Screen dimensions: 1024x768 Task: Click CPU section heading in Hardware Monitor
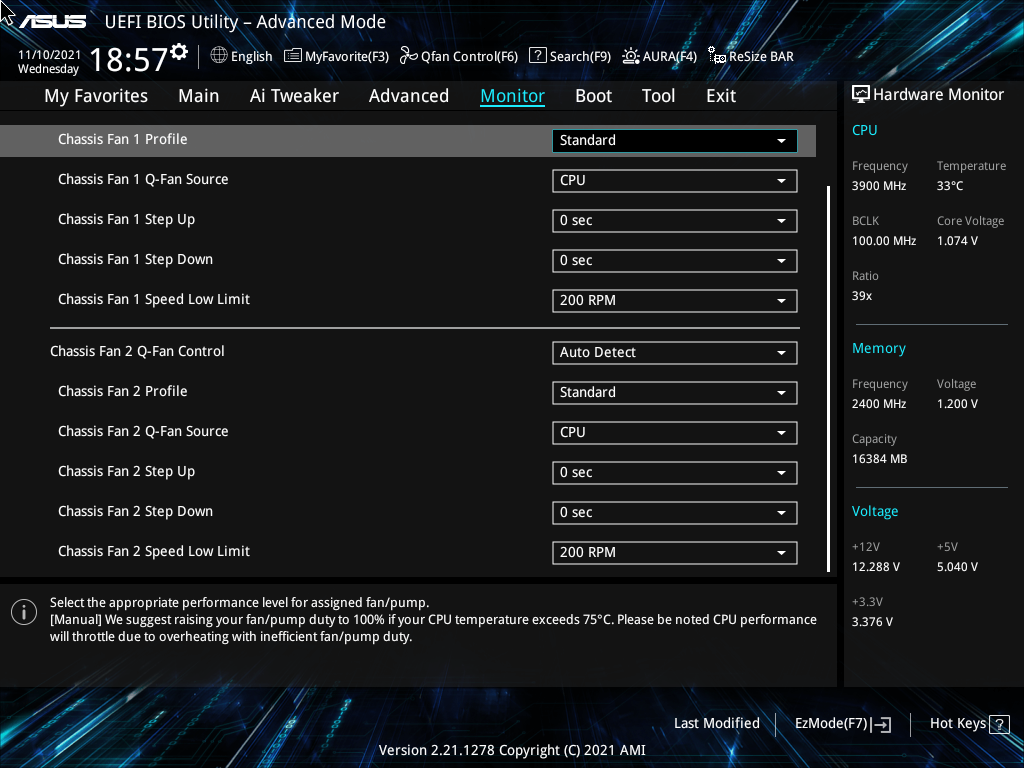coord(865,130)
